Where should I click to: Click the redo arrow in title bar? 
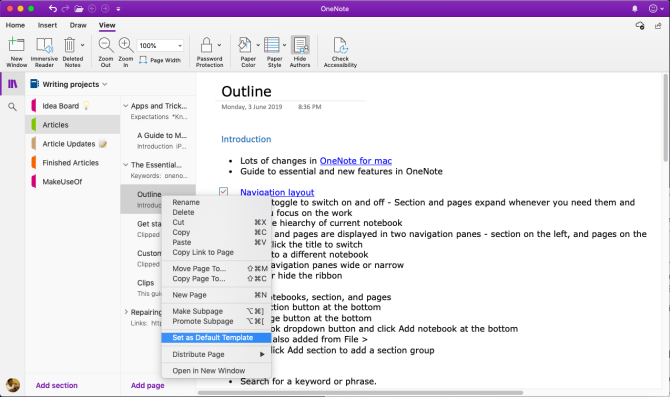[65, 9]
